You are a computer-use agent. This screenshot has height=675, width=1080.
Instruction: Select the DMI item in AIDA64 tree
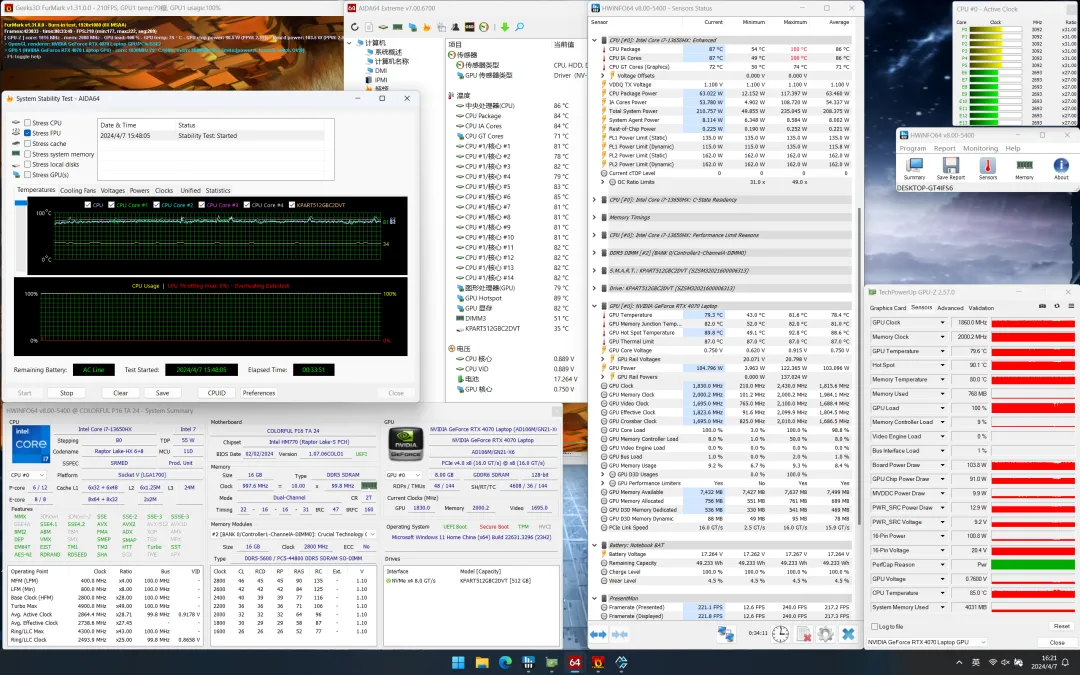(382, 71)
